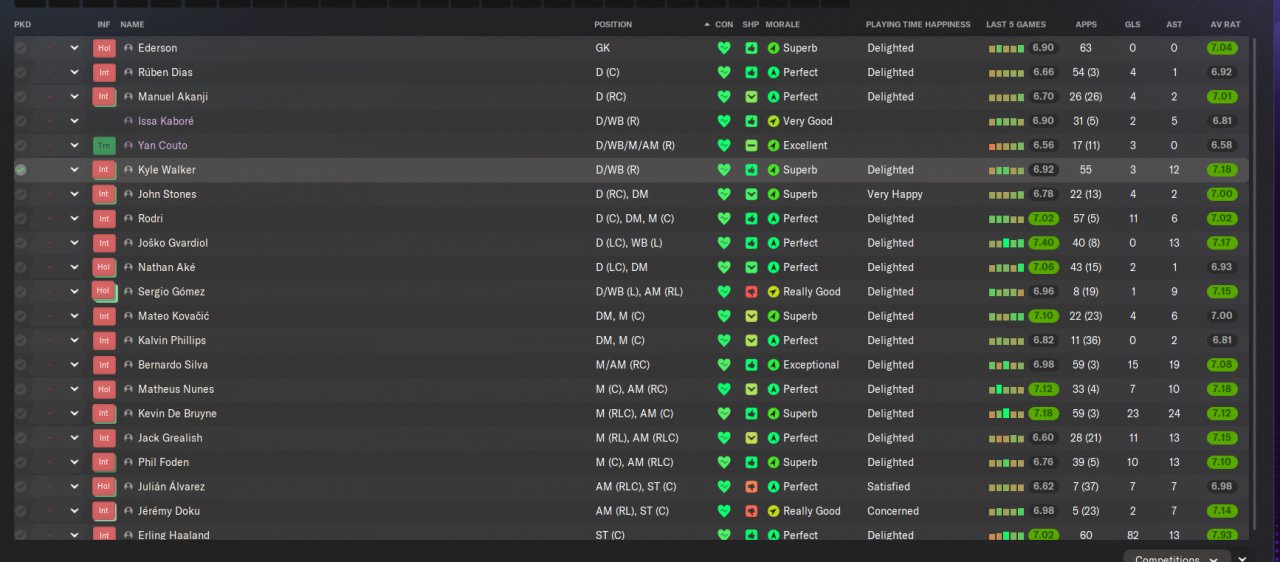This screenshot has height=562, width=1280.
Task: Click the green Trn info badge for Yan Couto
Action: pos(104,145)
